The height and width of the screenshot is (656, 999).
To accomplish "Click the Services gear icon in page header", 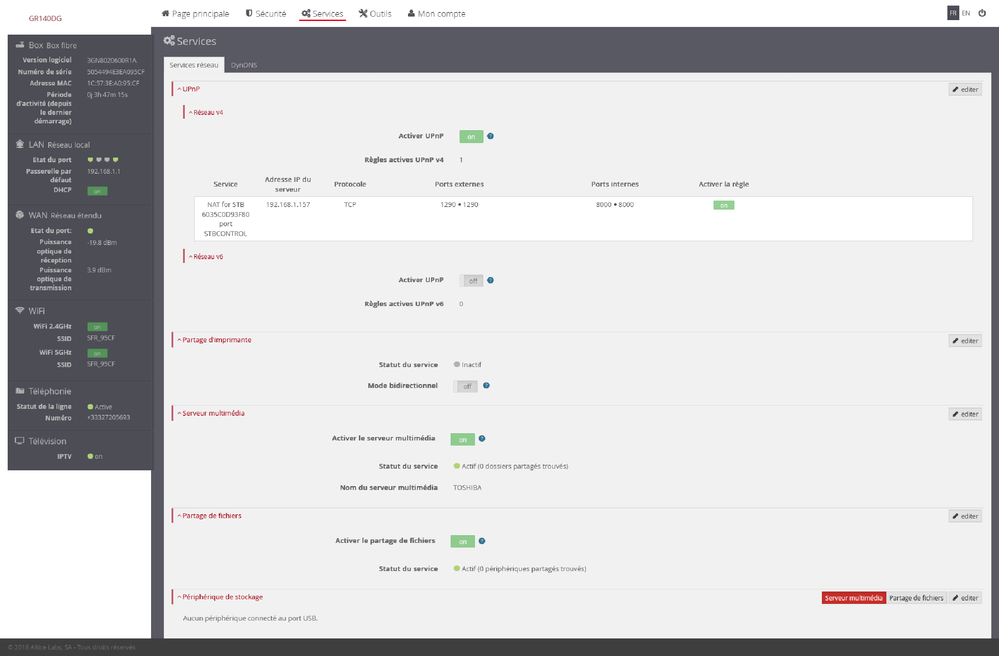I will click(169, 41).
